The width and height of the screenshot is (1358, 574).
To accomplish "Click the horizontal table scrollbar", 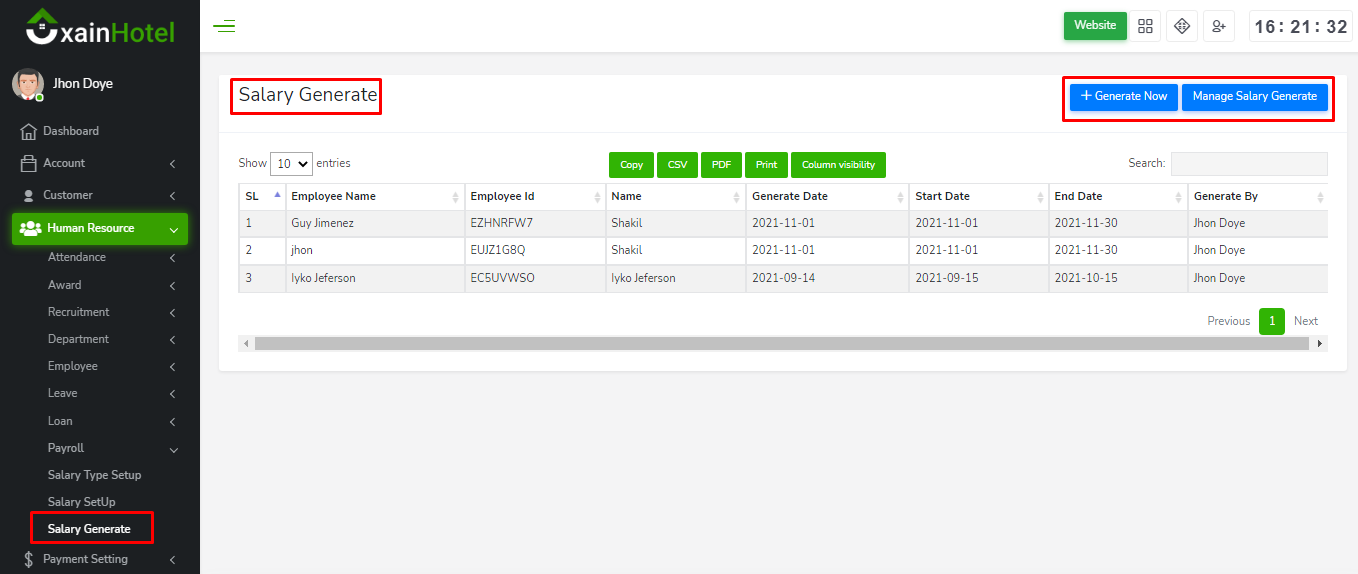I will point(780,343).
